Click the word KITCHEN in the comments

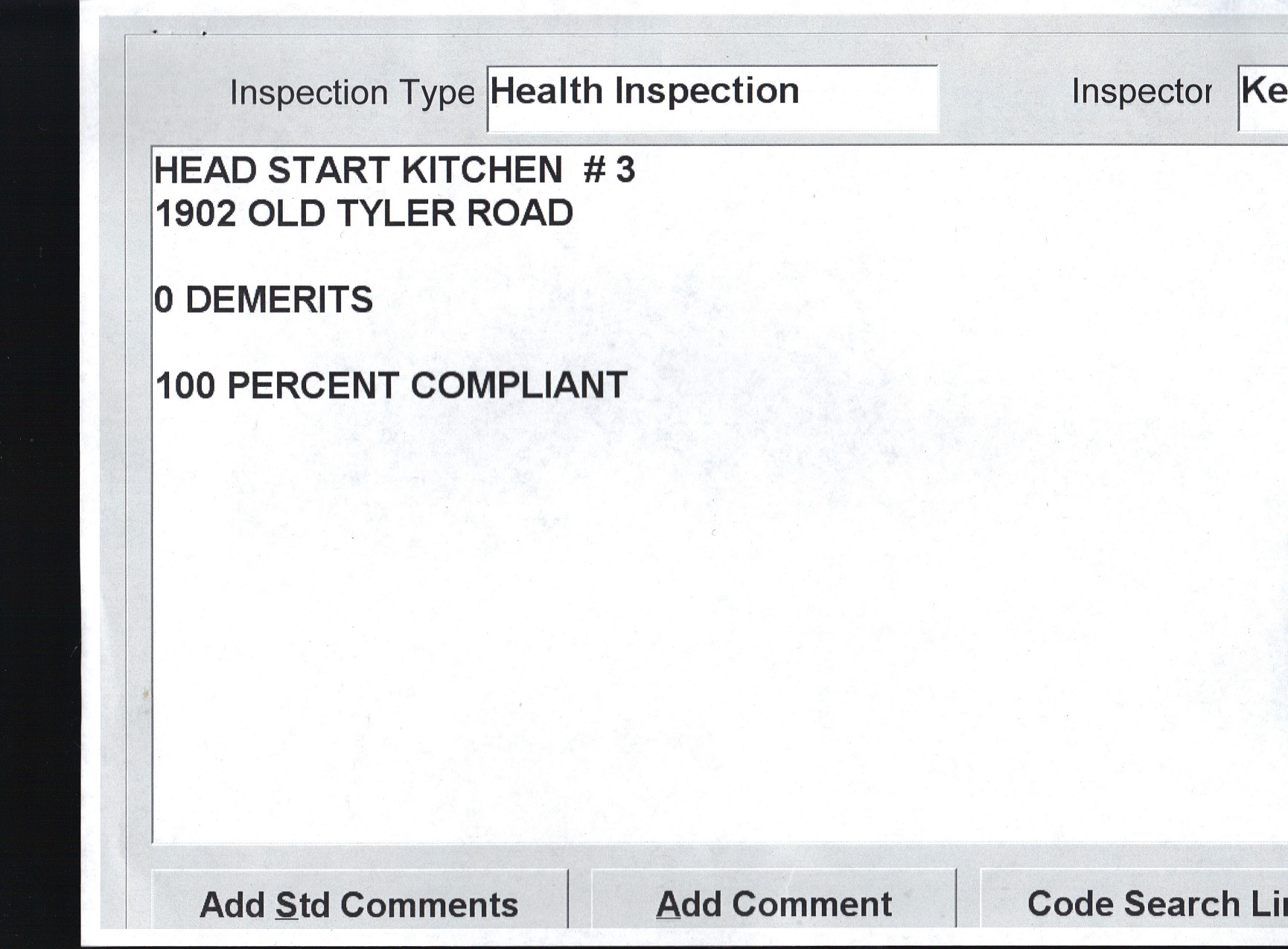(482, 170)
